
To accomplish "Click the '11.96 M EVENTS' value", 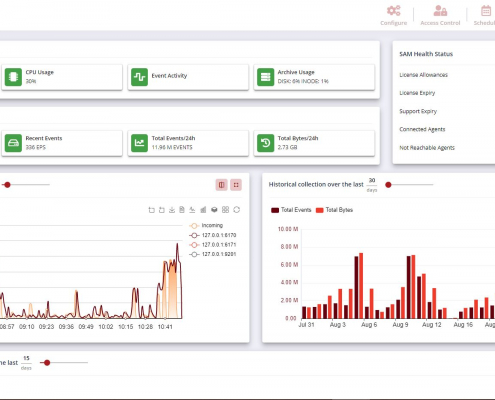I will tap(172, 147).
